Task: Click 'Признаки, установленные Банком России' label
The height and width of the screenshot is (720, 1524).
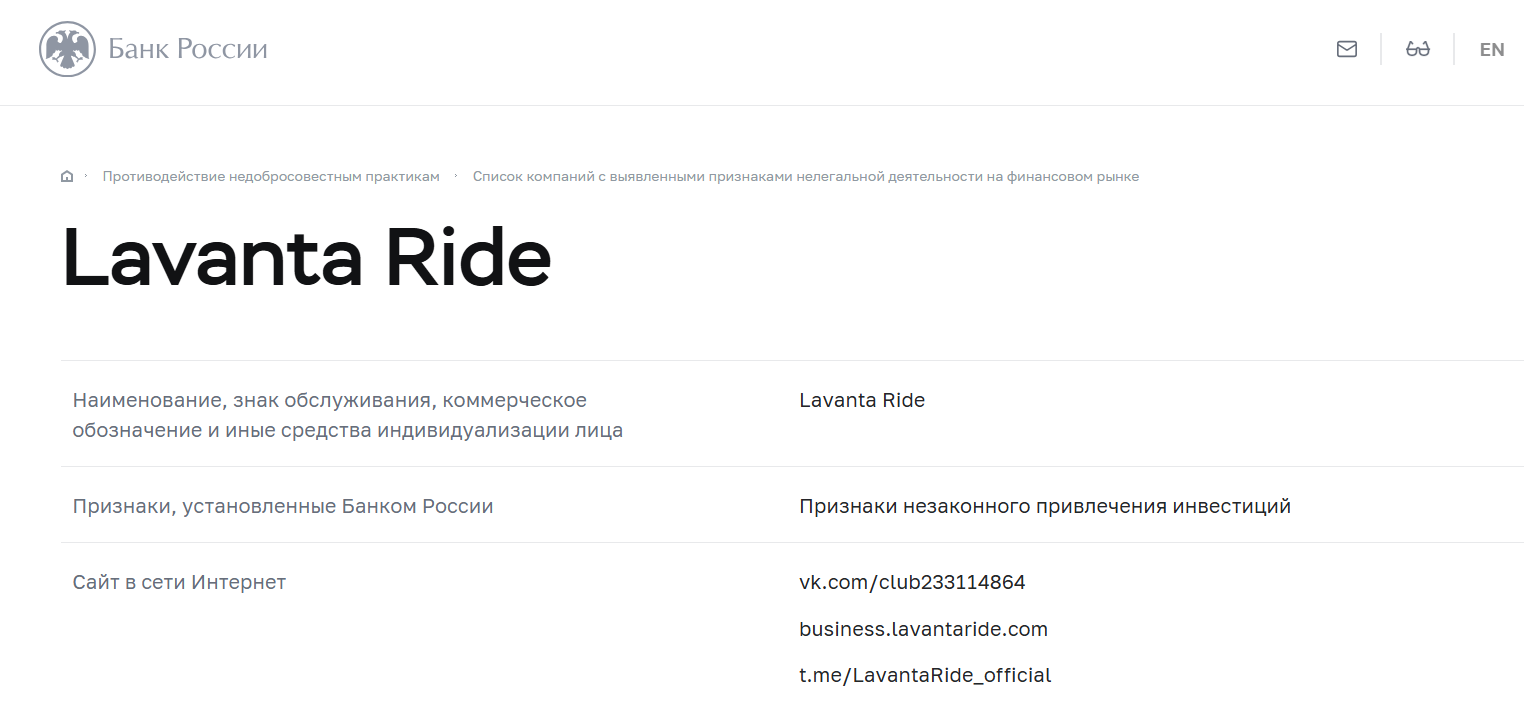Action: pyautogui.click(x=283, y=507)
